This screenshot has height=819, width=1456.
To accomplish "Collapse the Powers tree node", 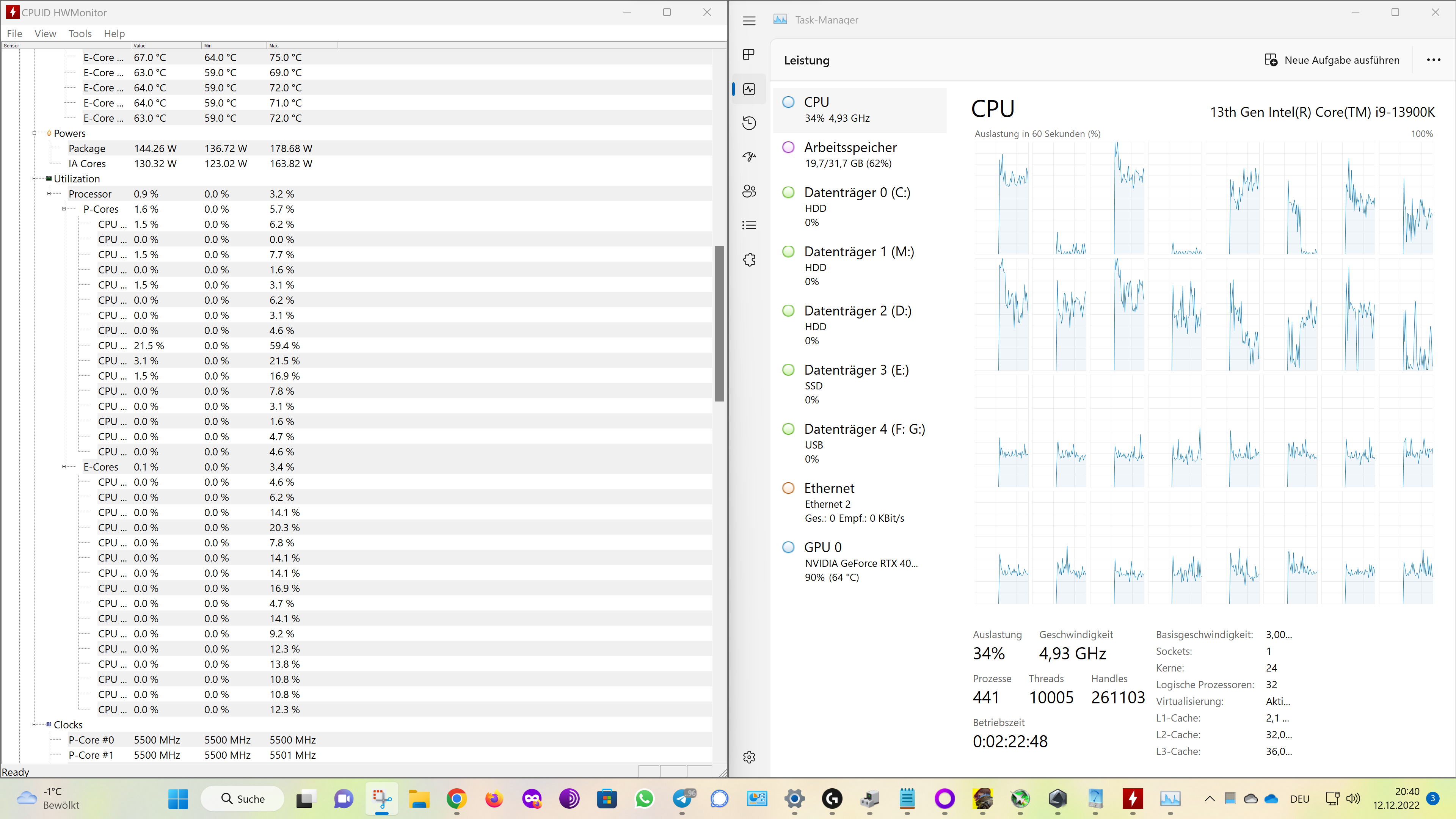I will point(35,133).
